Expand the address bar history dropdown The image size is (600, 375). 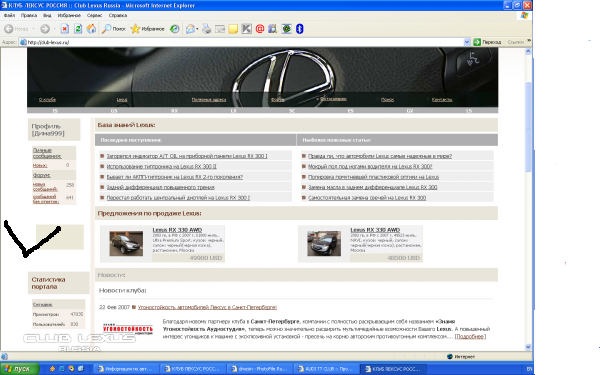point(466,42)
